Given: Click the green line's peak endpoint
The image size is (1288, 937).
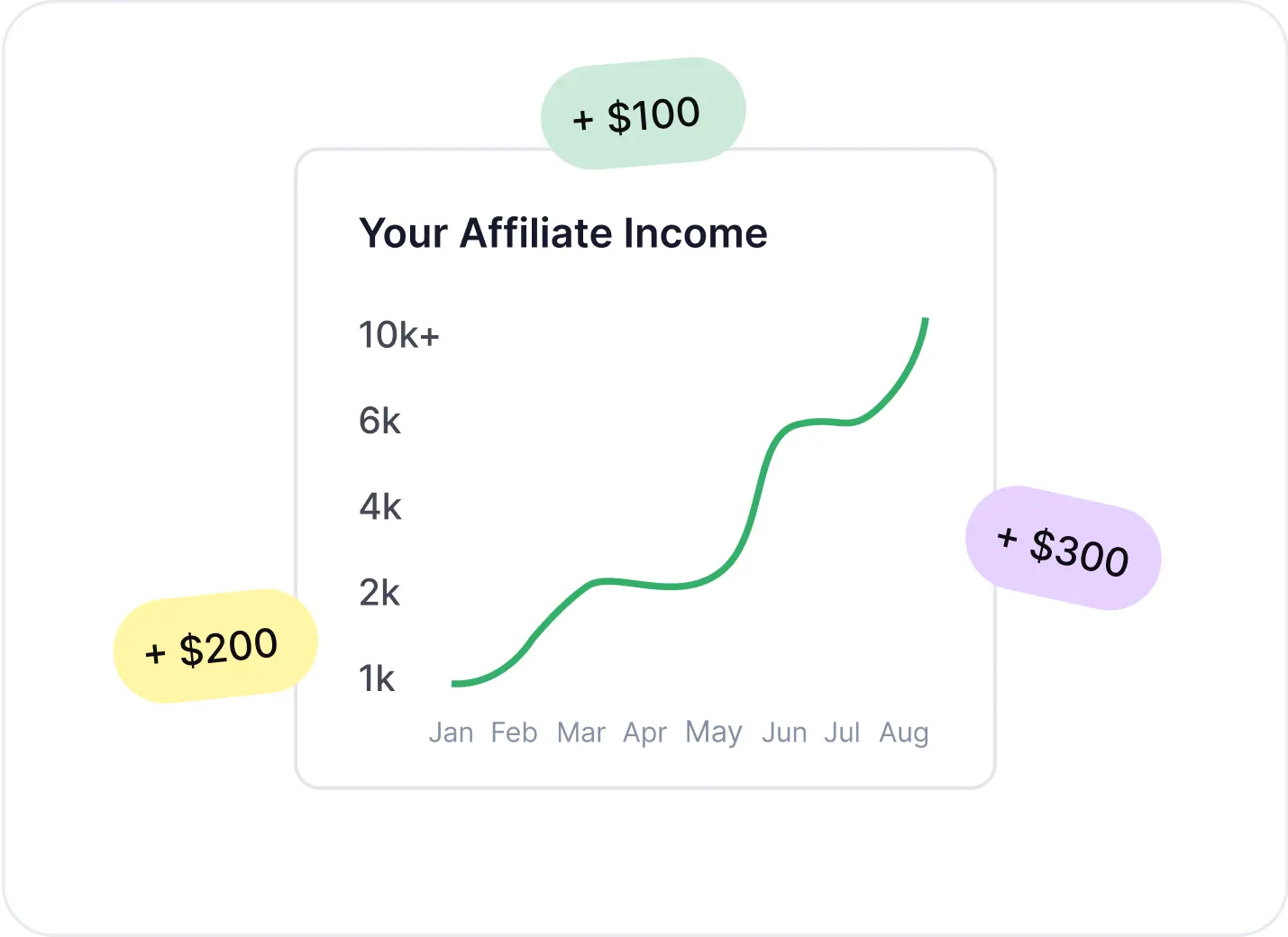Looking at the screenshot, I should [926, 320].
